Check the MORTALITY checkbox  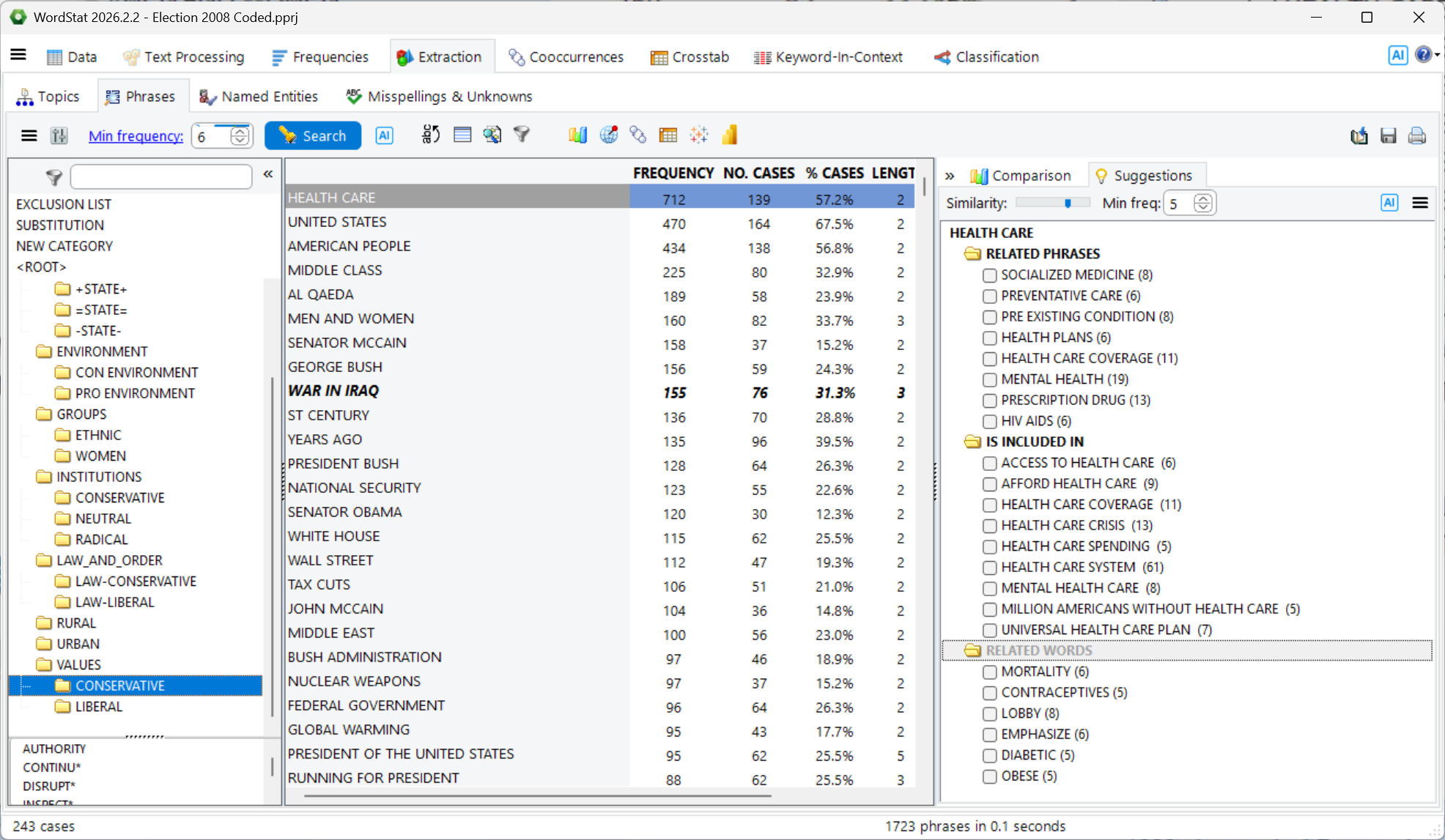pyautogui.click(x=990, y=672)
